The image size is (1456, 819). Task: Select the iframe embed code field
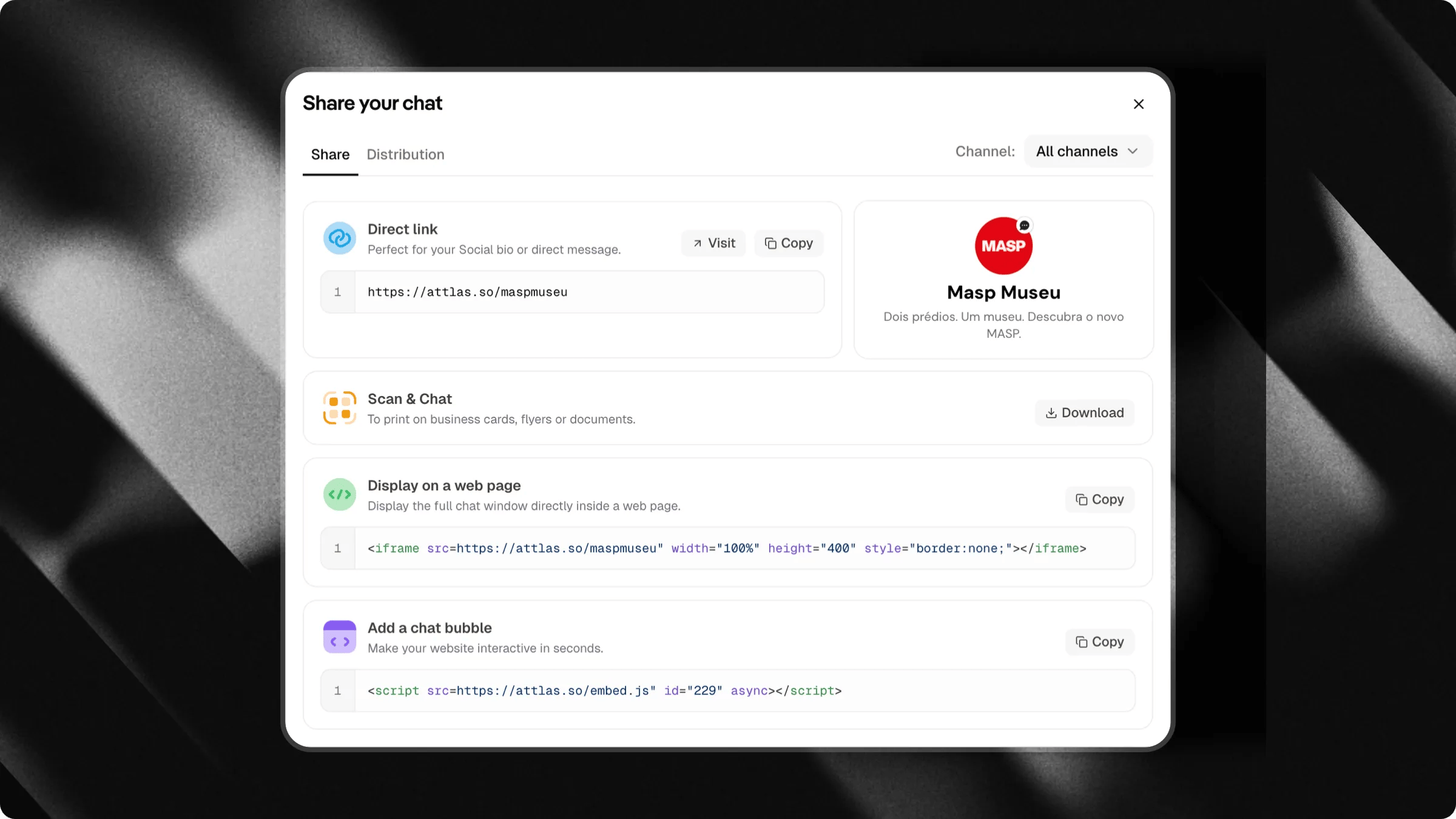tap(727, 548)
